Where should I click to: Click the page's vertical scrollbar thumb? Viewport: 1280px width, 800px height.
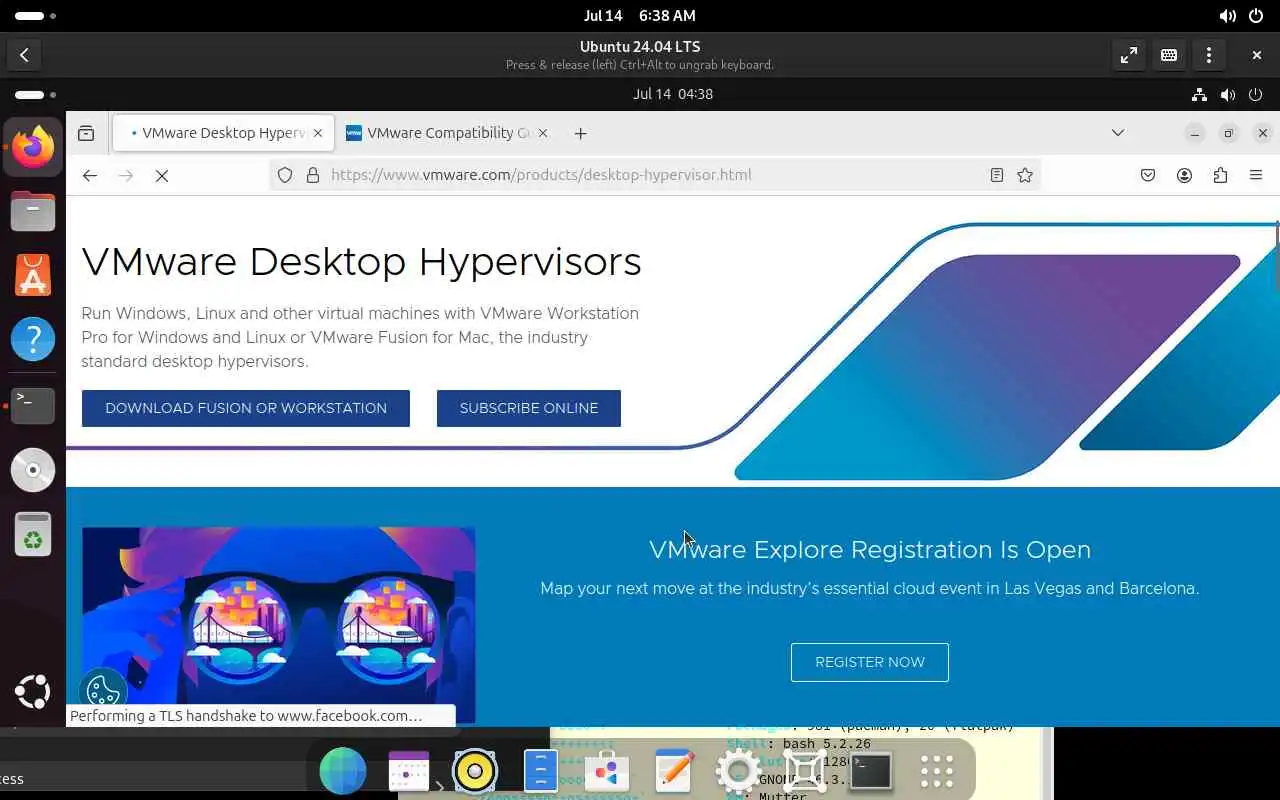tap(1277, 255)
